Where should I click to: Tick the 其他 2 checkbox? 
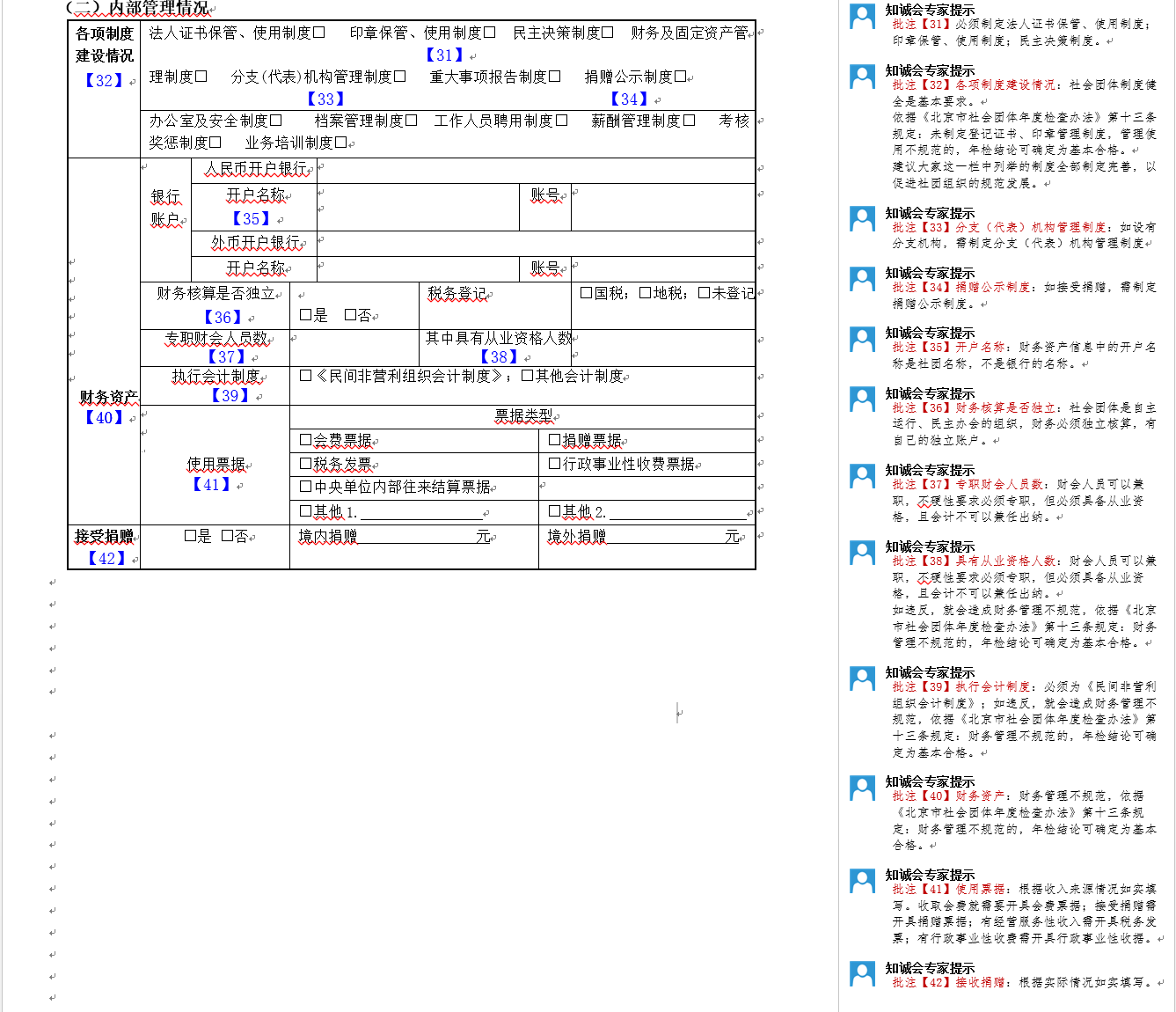click(555, 511)
